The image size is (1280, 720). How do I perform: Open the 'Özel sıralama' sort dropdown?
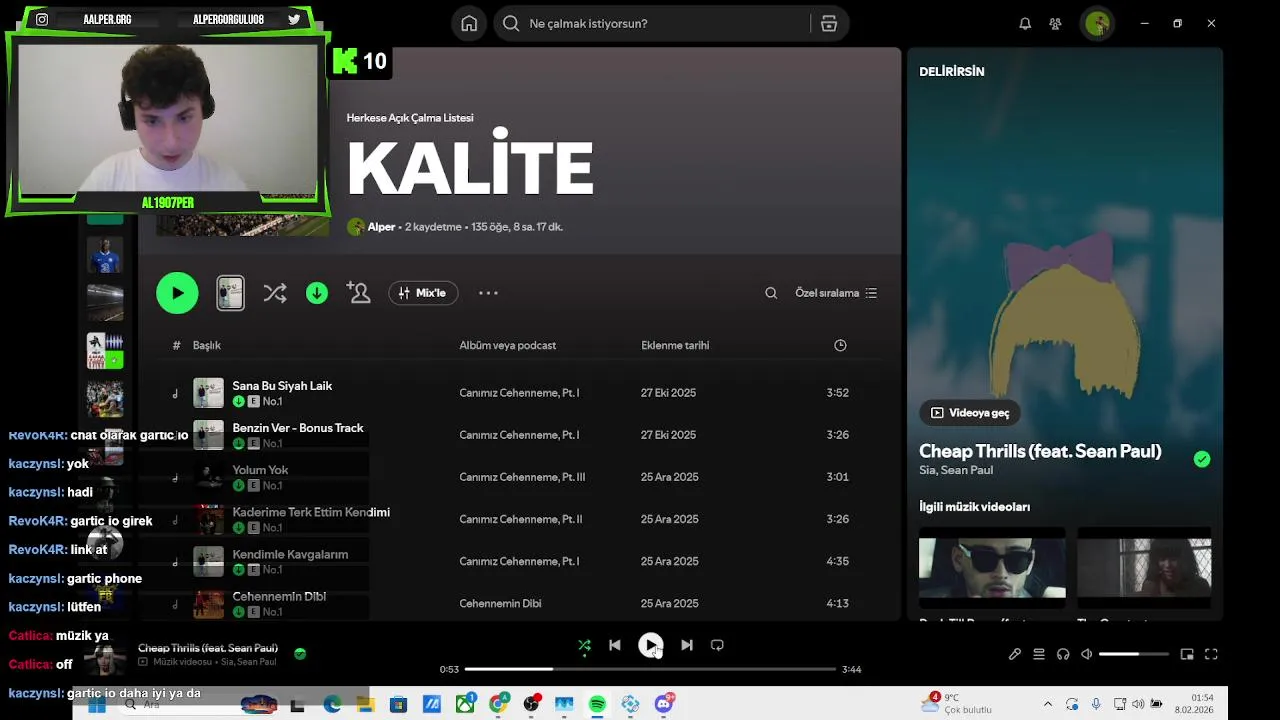coord(836,293)
